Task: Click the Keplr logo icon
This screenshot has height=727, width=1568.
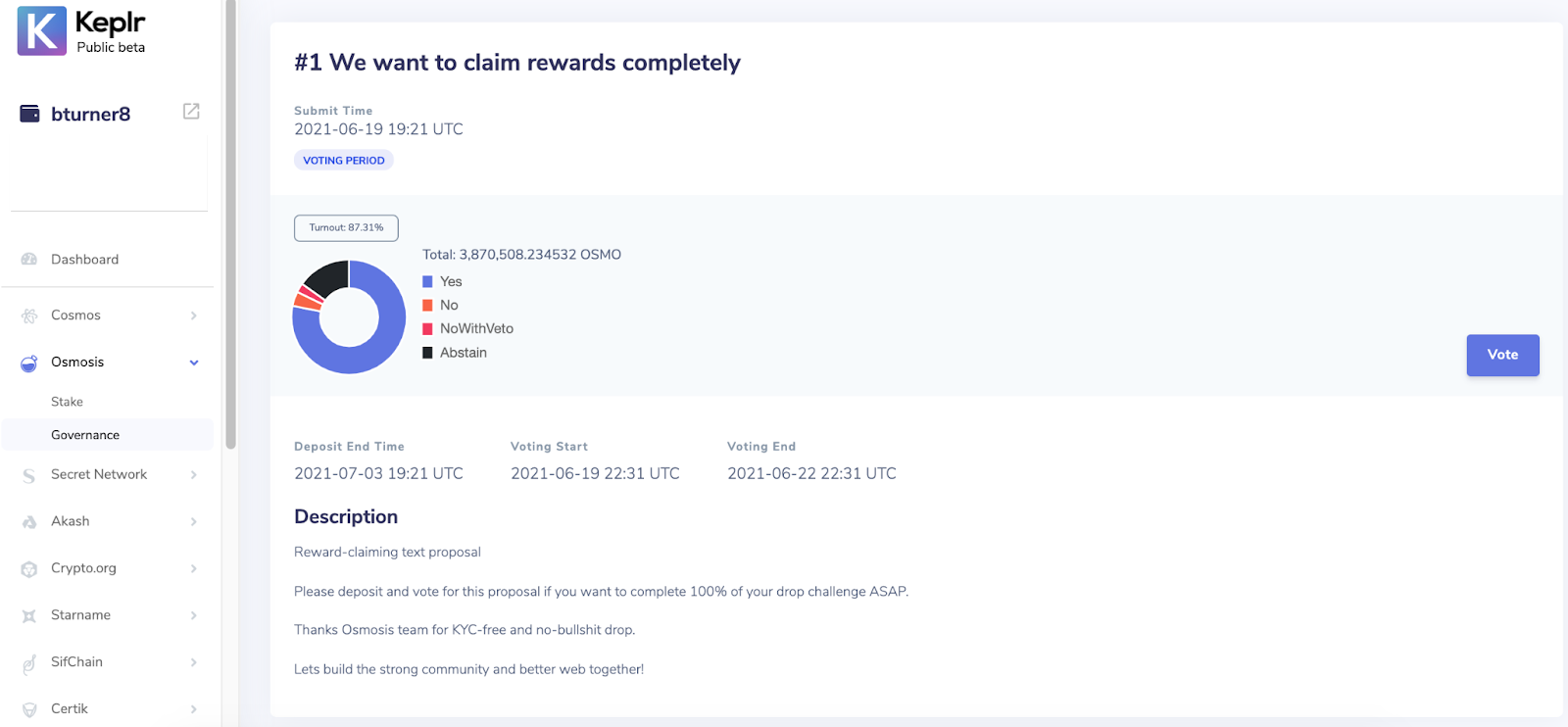Action: point(42,31)
